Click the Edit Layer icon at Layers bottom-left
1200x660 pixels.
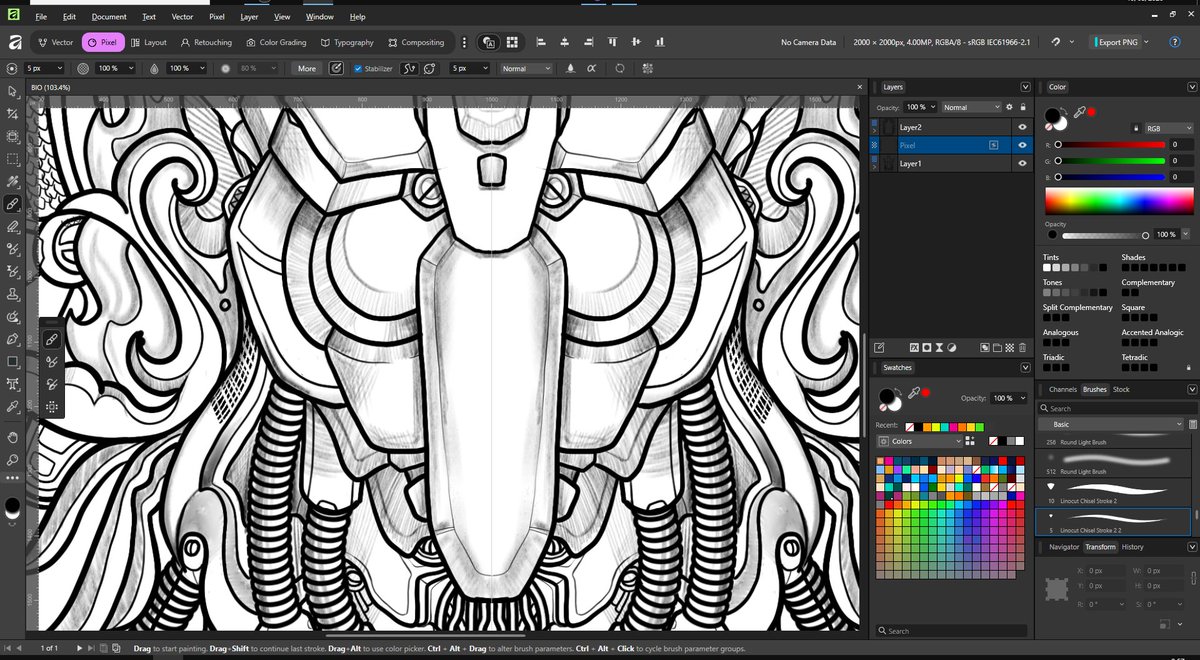tap(880, 348)
